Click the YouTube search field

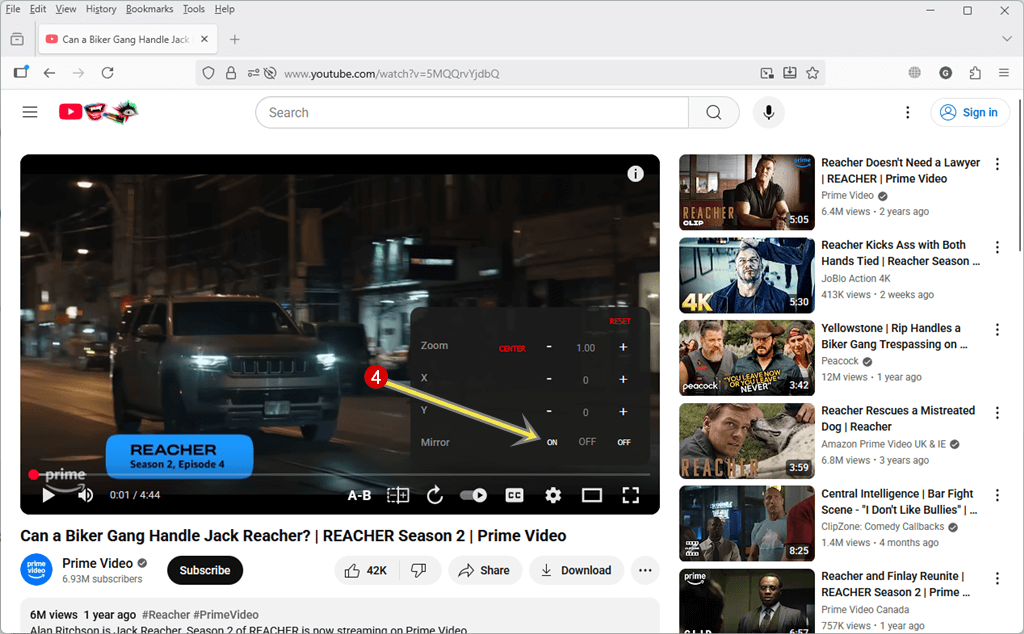(472, 112)
